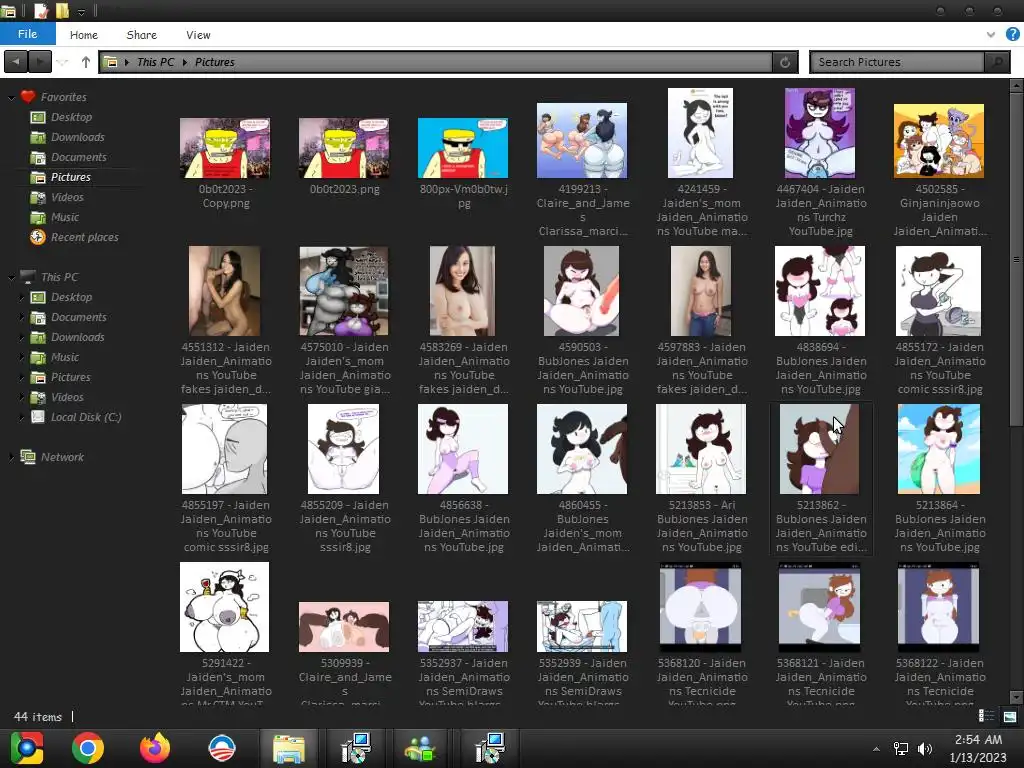
Task: Expand the ribbon with the chevron
Action: [991, 35]
